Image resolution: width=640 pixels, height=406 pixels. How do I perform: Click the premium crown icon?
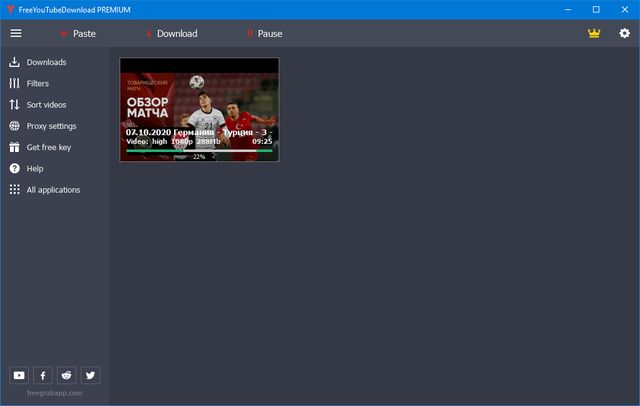[x=595, y=33]
